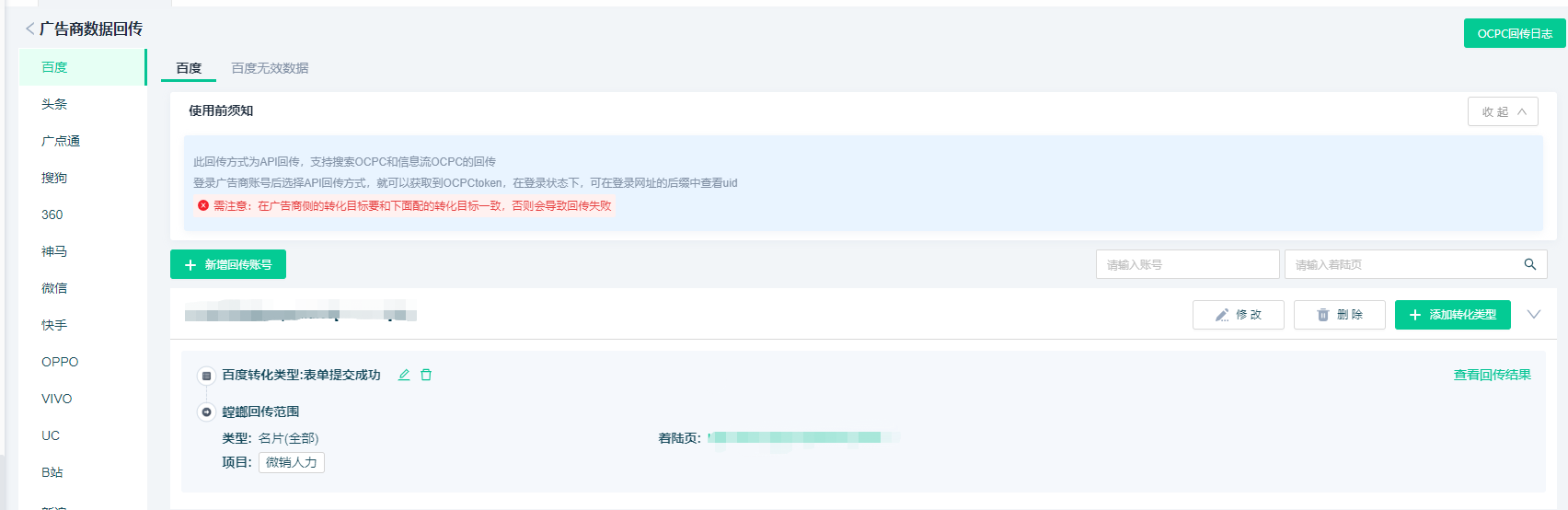Collapse the 使用前须知 panel with 收起
This screenshot has width=1568, height=510.
1502,111
